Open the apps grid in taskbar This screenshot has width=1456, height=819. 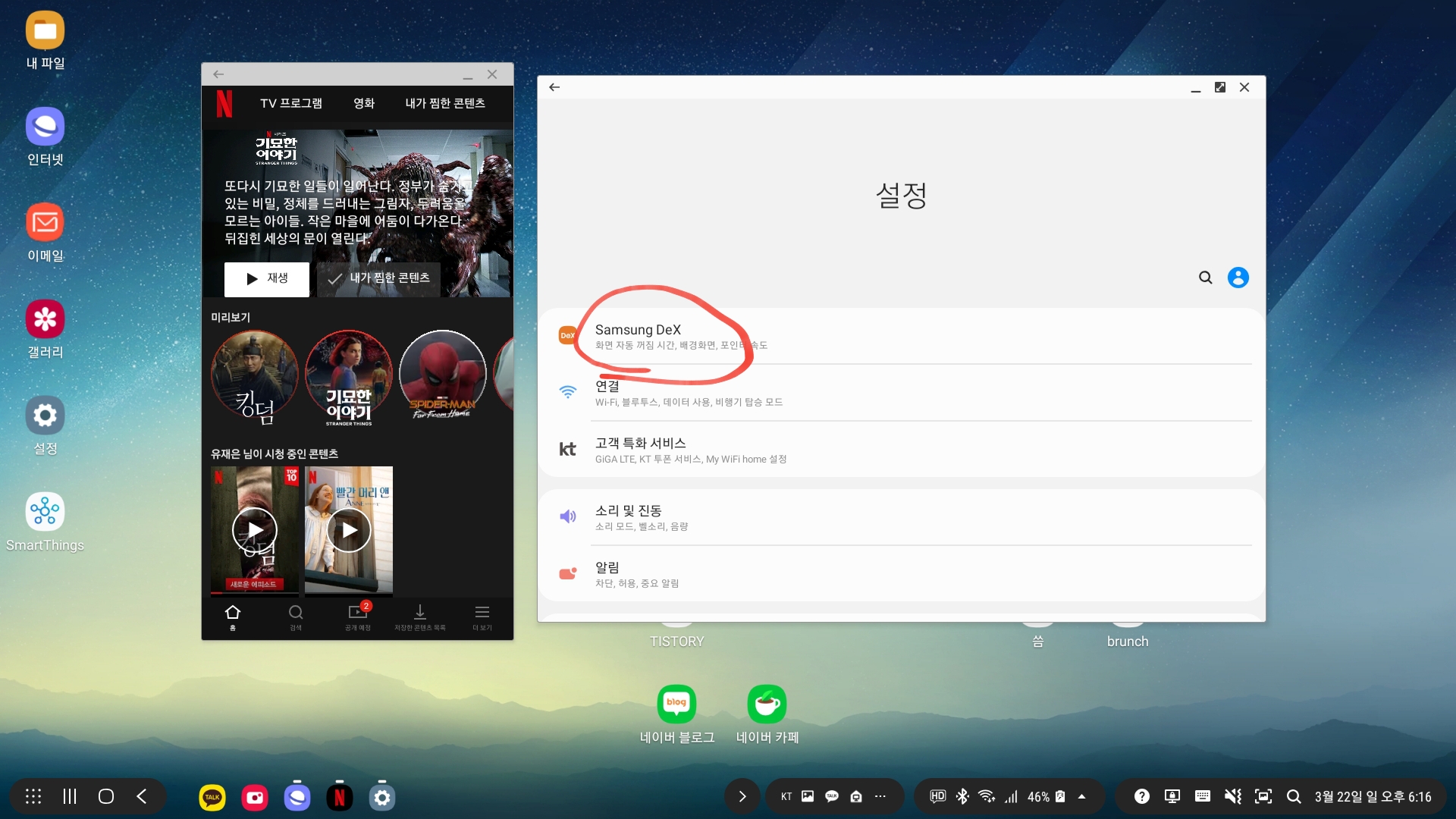pos(33,796)
